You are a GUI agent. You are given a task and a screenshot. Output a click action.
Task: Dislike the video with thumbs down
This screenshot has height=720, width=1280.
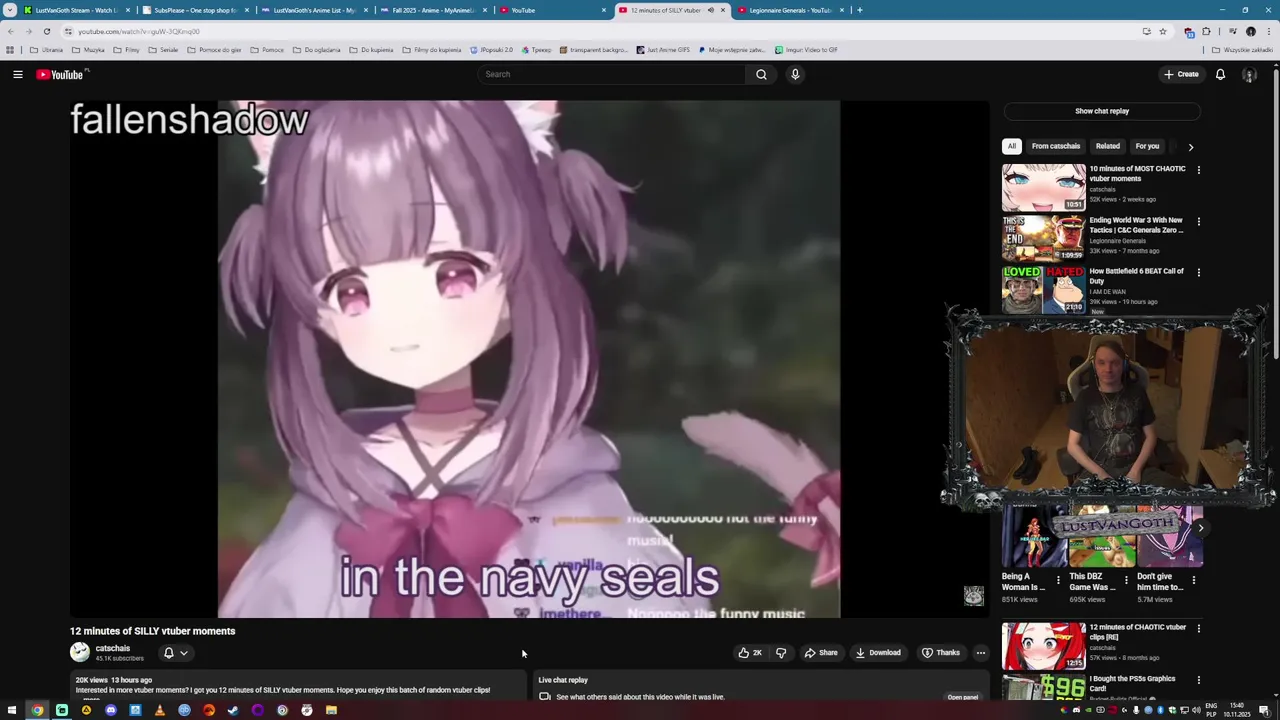coord(781,653)
